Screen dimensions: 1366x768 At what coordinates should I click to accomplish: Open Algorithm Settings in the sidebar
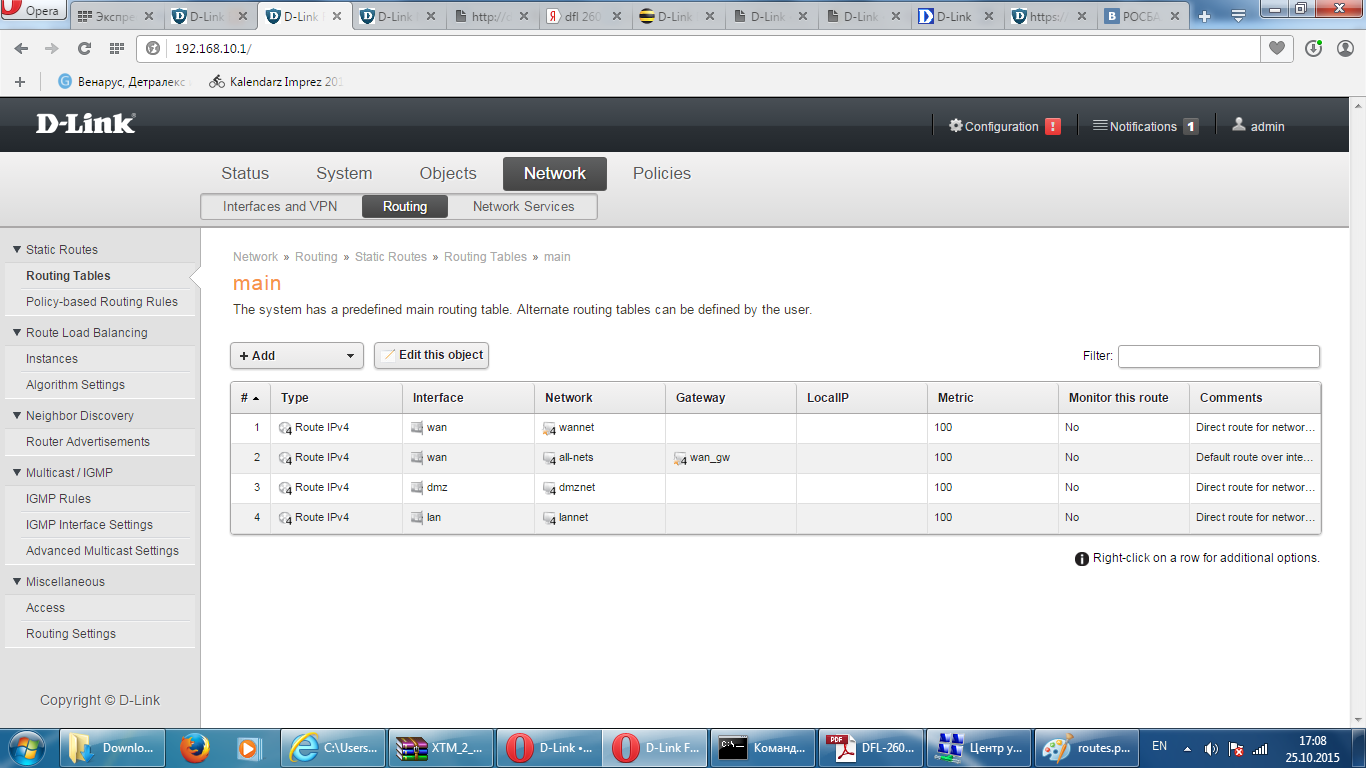(76, 384)
